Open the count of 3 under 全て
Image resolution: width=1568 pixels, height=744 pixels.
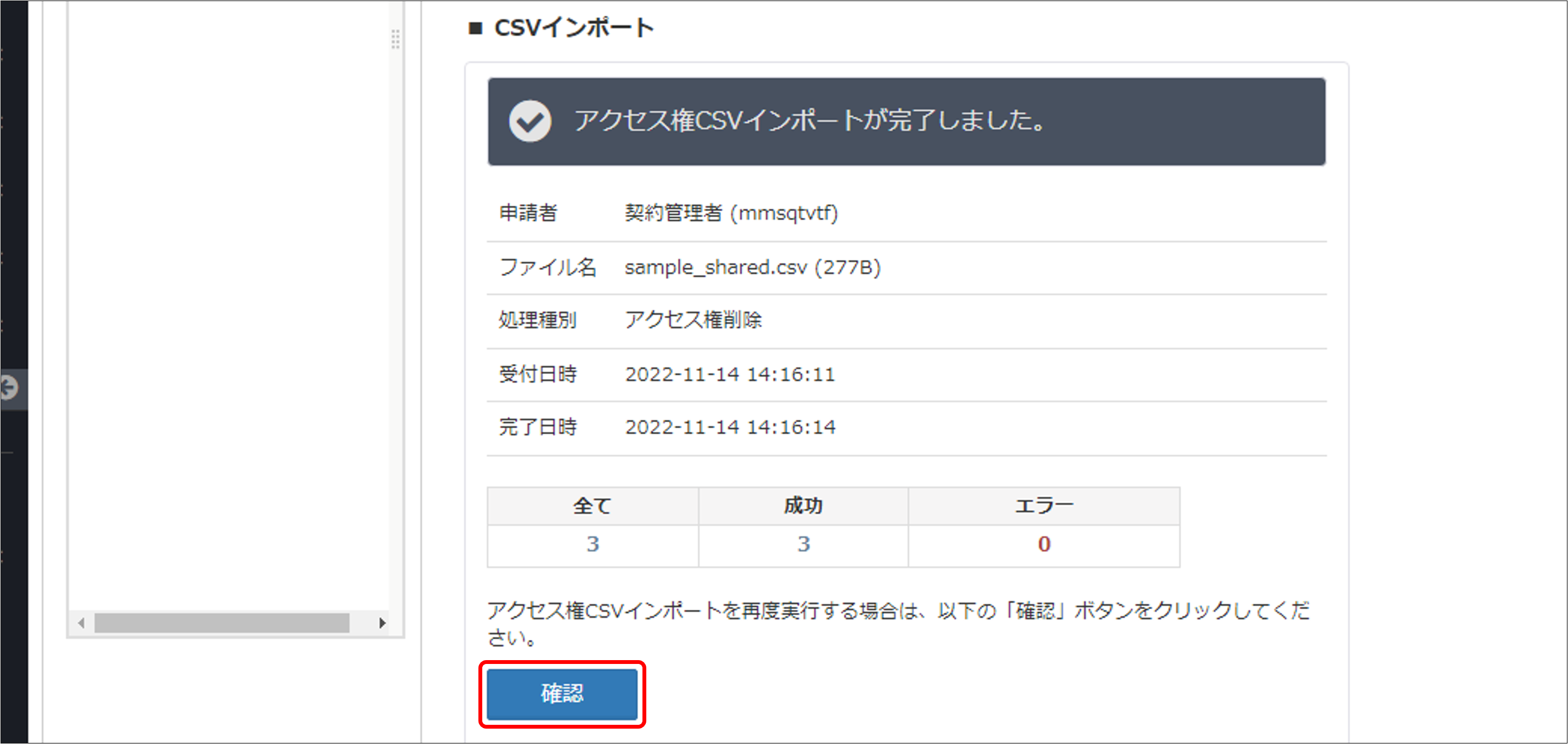coord(591,545)
